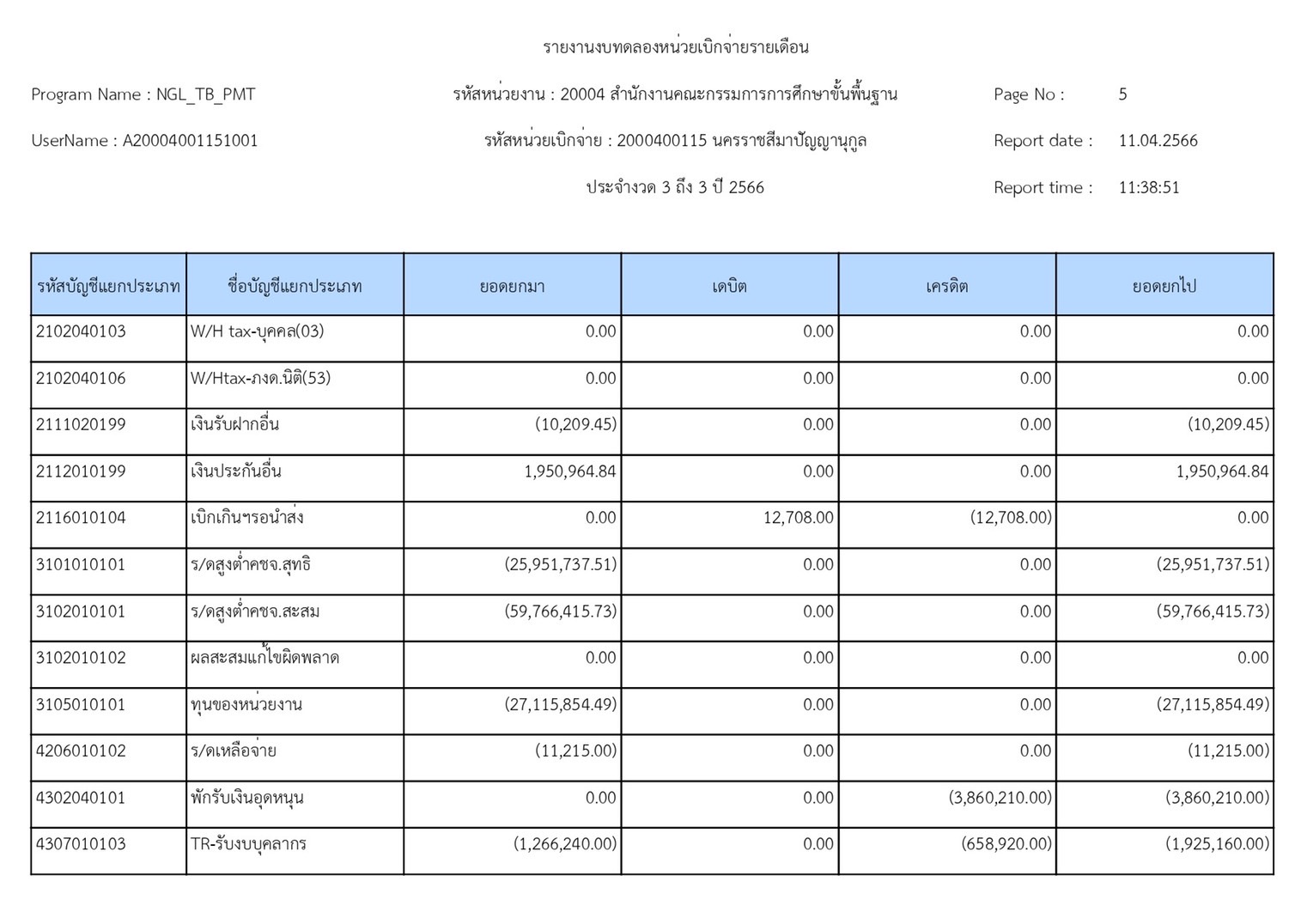The height and width of the screenshot is (924, 1307).
Task: Click account name ร/ดเหลือจ่าย
Action: tap(234, 751)
